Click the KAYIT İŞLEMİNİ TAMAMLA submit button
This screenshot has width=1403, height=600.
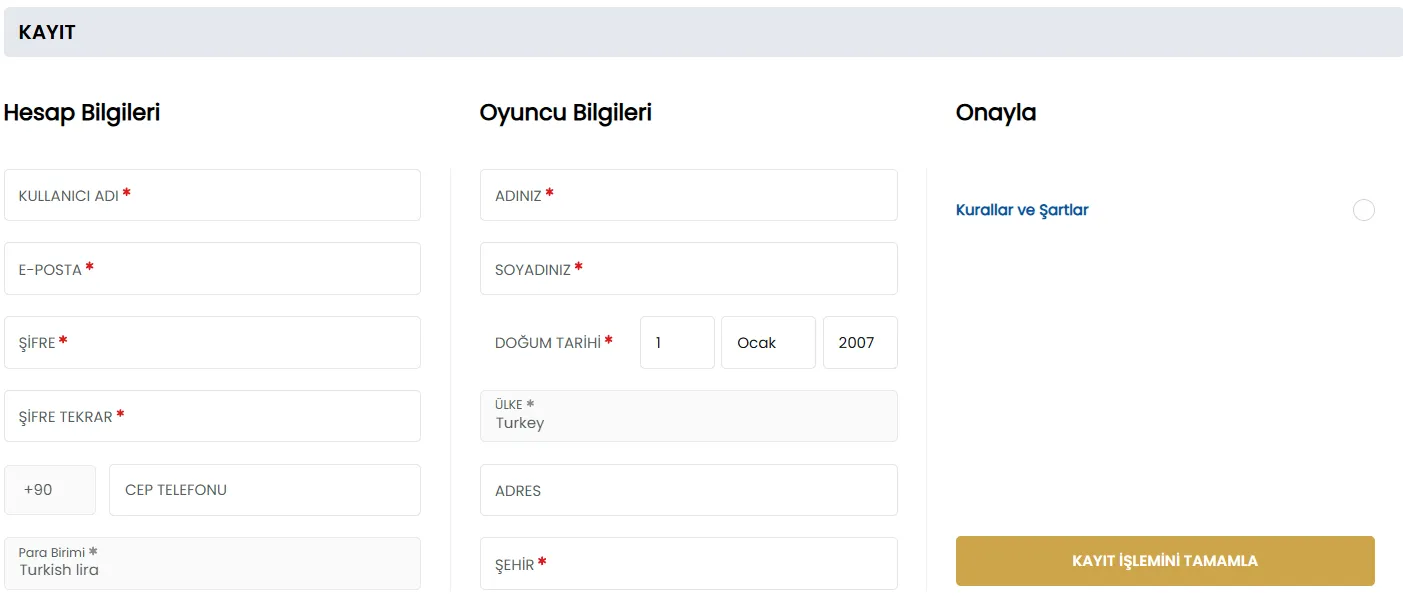[1165, 561]
